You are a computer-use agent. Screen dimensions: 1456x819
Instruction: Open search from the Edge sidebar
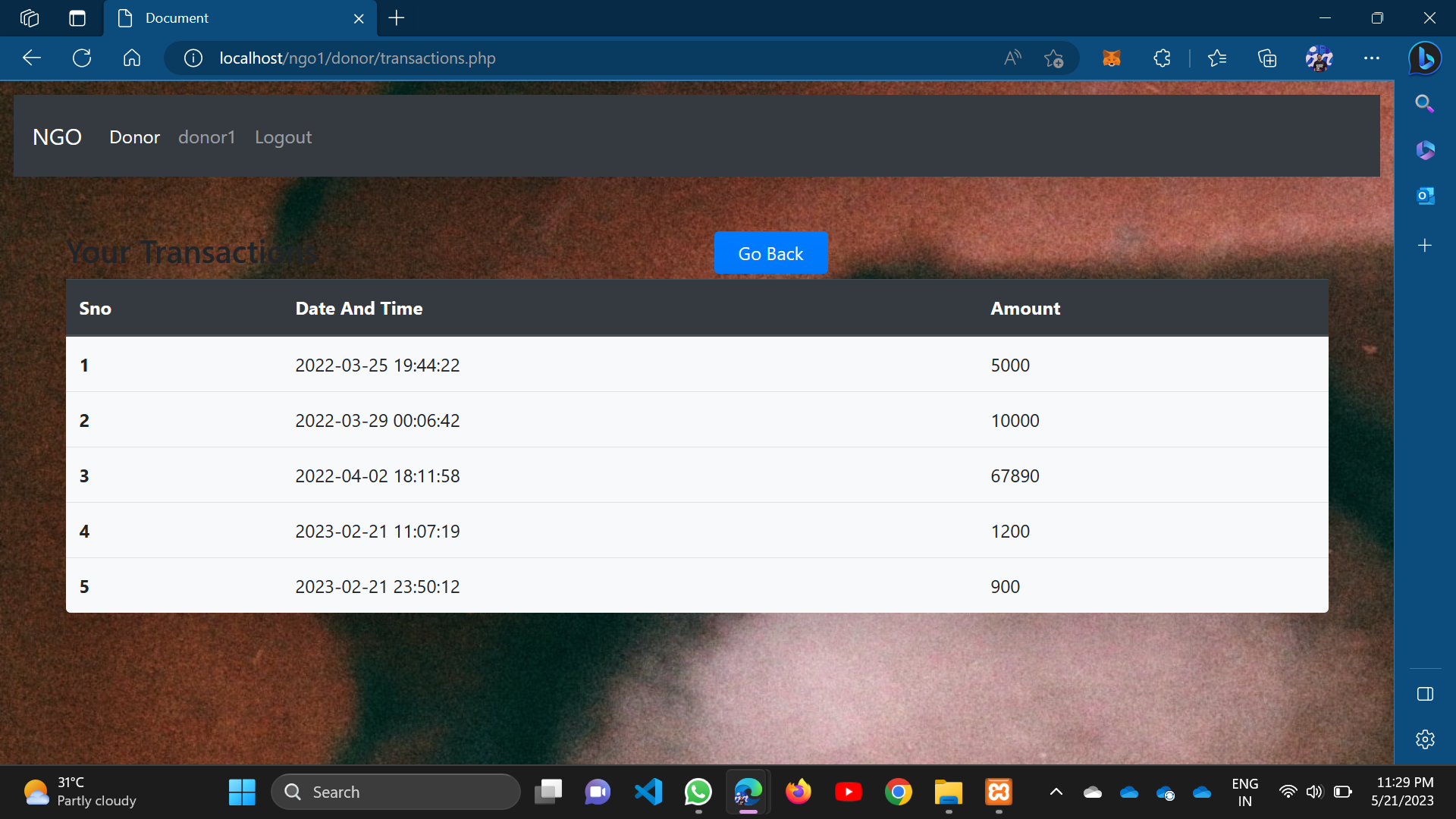tap(1424, 103)
